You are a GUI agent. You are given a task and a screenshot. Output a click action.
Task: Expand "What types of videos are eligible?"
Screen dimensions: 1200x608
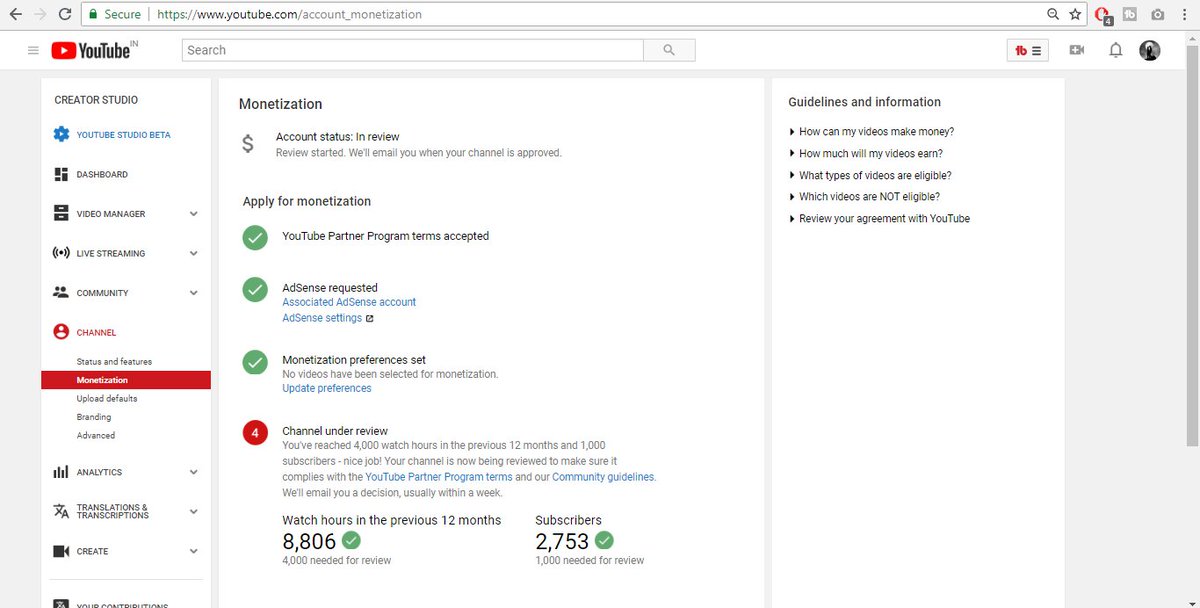coord(870,176)
